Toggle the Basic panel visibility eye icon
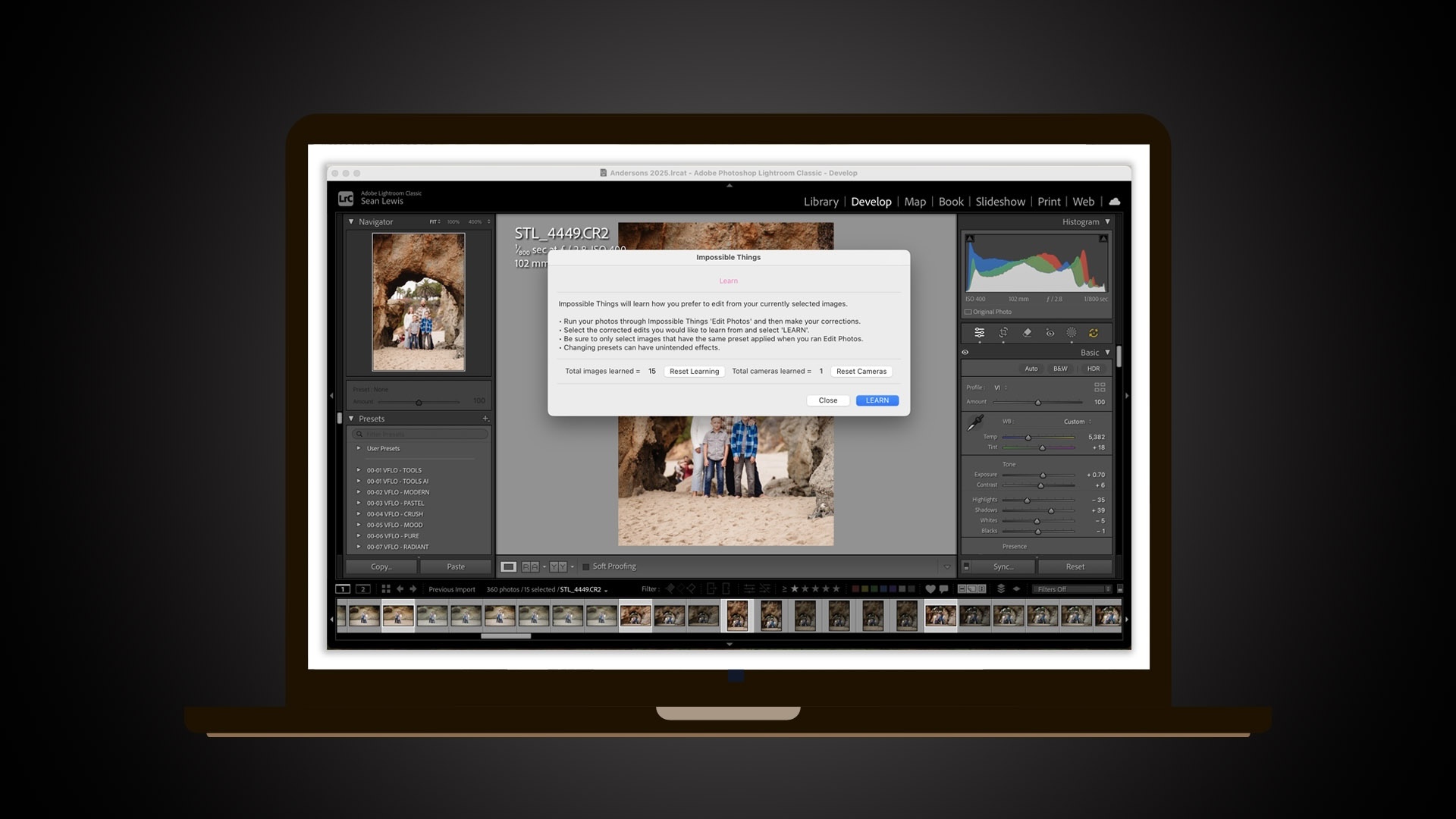1456x819 pixels. [965, 352]
